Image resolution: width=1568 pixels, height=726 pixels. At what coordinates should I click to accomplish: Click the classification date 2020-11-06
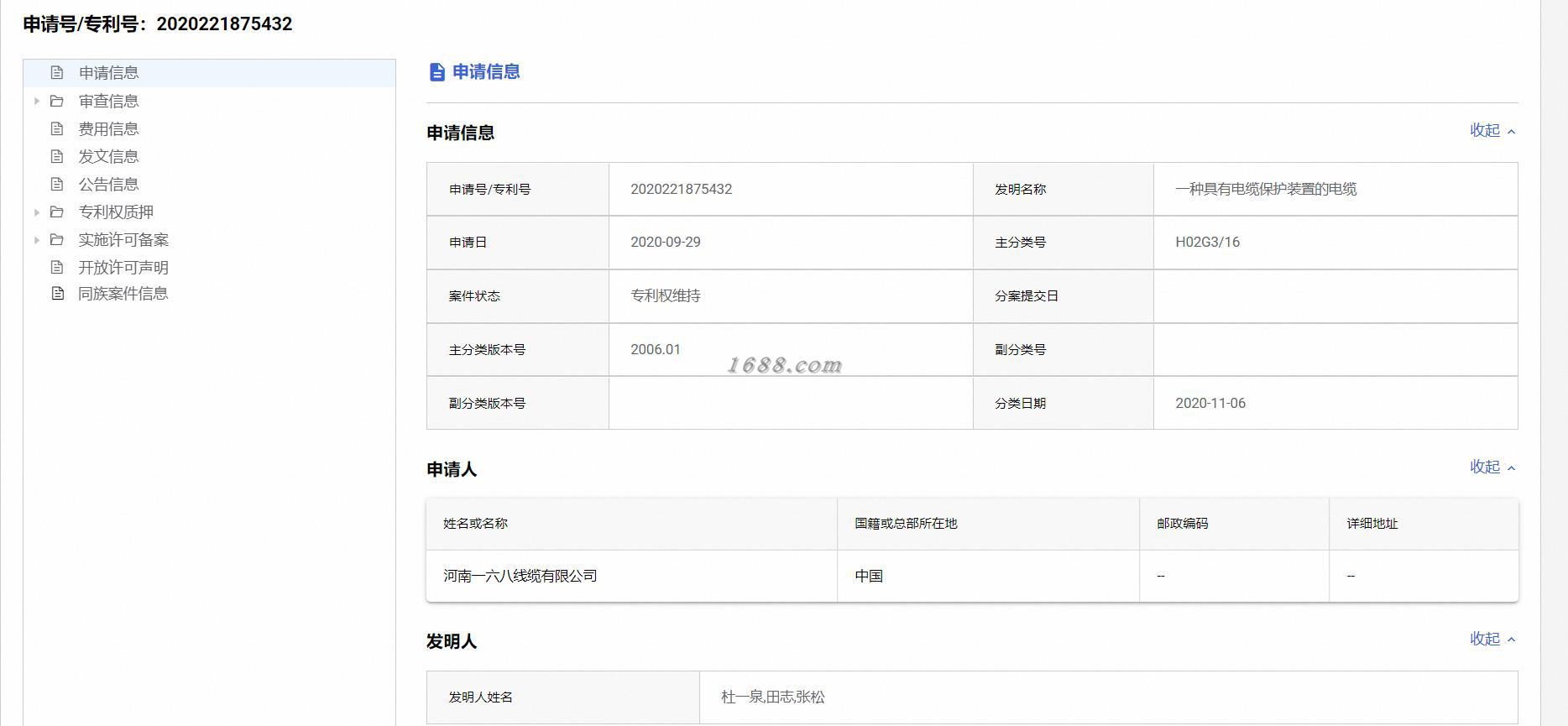[1210, 403]
